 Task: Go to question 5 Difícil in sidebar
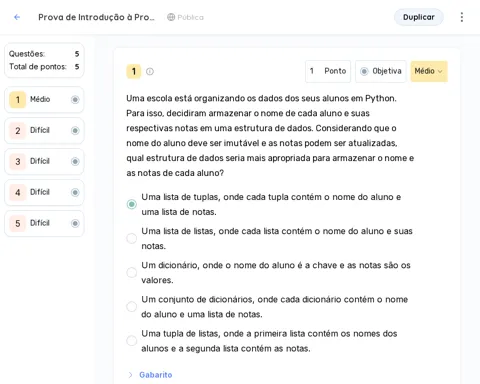(x=44, y=223)
